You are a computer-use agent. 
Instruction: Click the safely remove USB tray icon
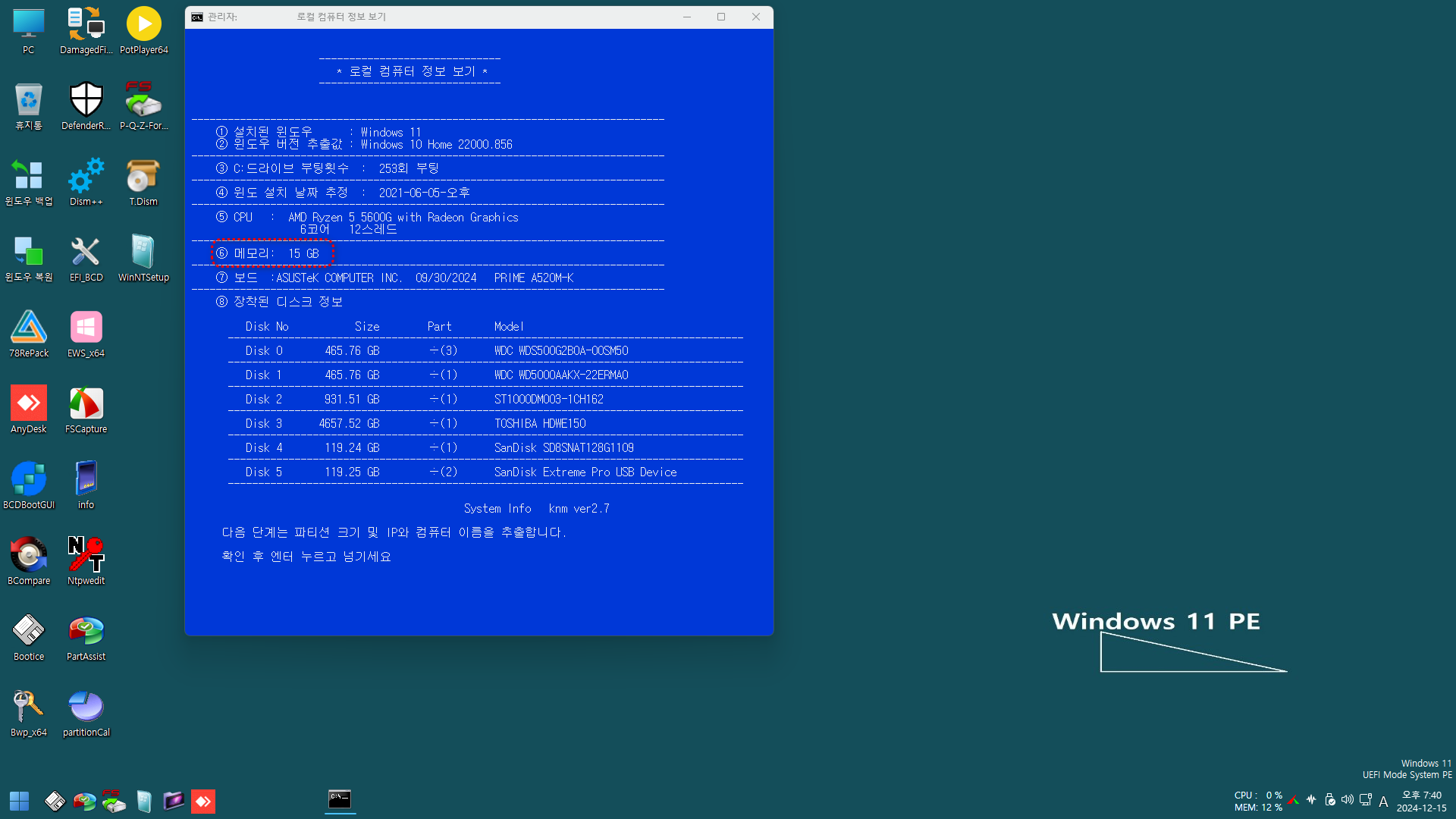[x=1329, y=800]
